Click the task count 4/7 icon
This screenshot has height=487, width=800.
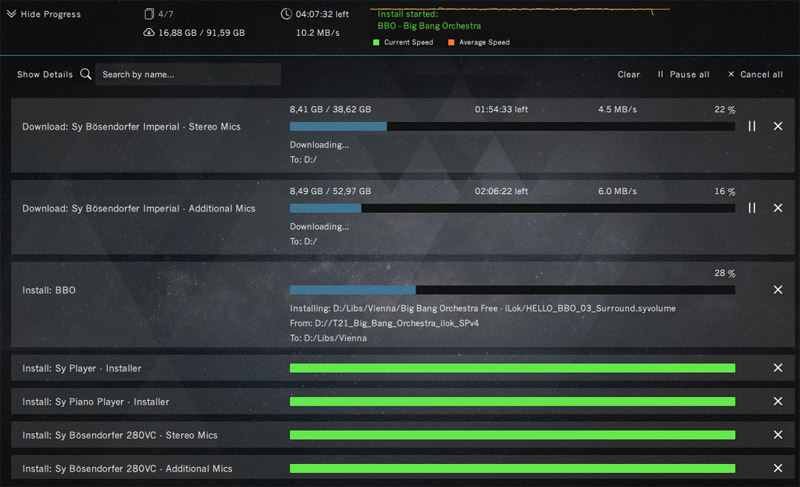click(149, 14)
